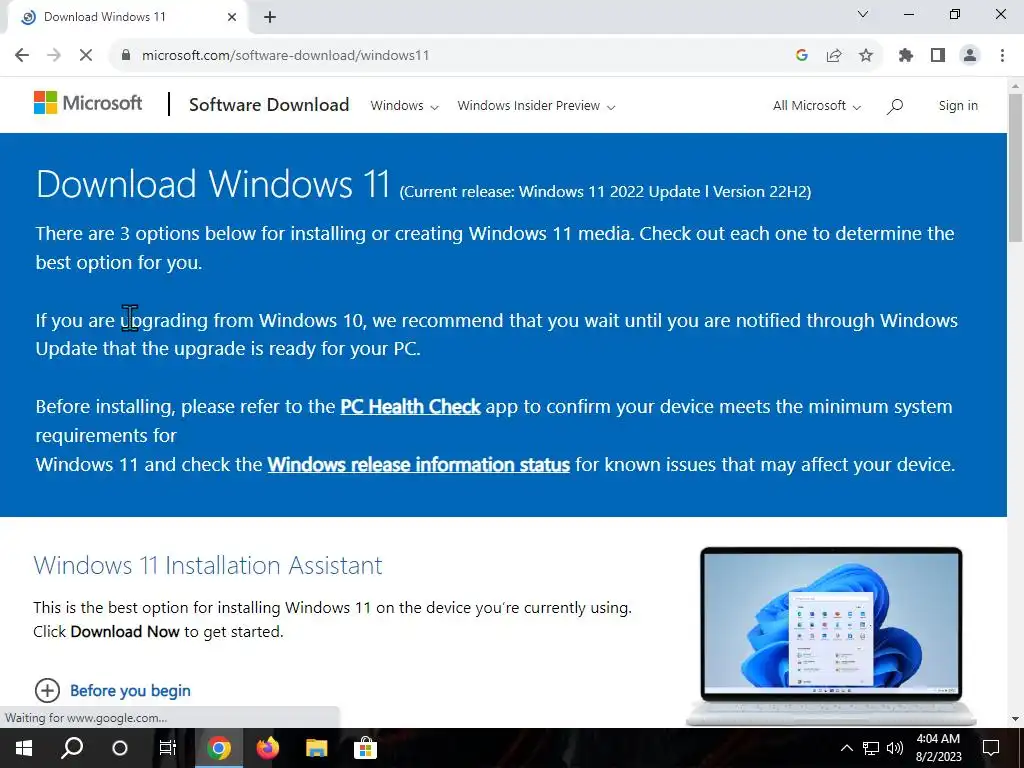
Task: Open Software Download home link
Action: (269, 104)
